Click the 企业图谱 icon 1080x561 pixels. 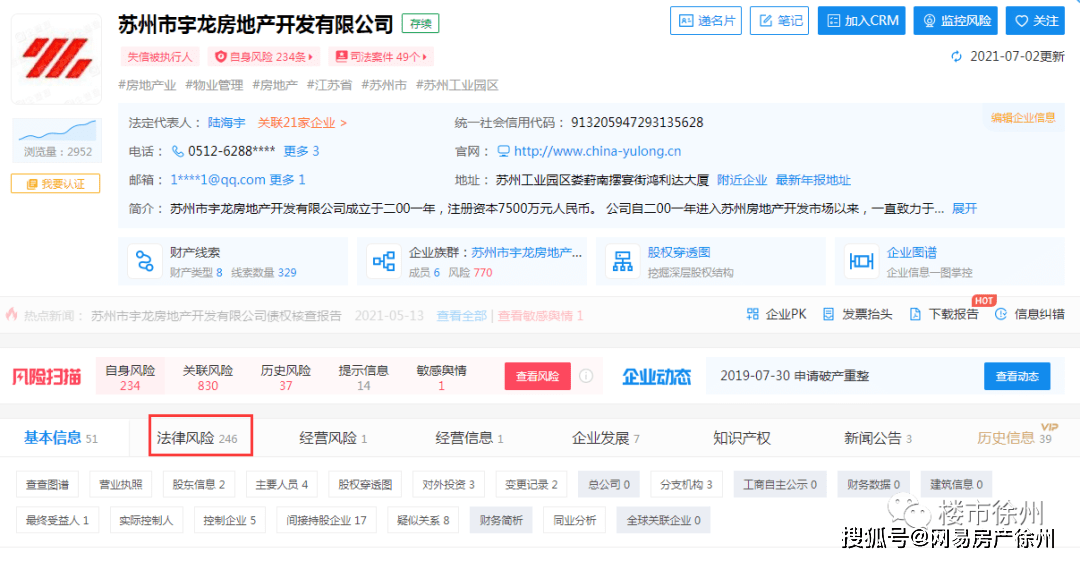[862, 261]
